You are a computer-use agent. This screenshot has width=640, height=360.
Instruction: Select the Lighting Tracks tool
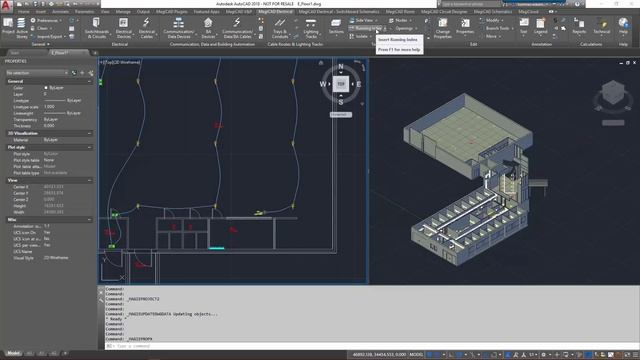[311, 28]
